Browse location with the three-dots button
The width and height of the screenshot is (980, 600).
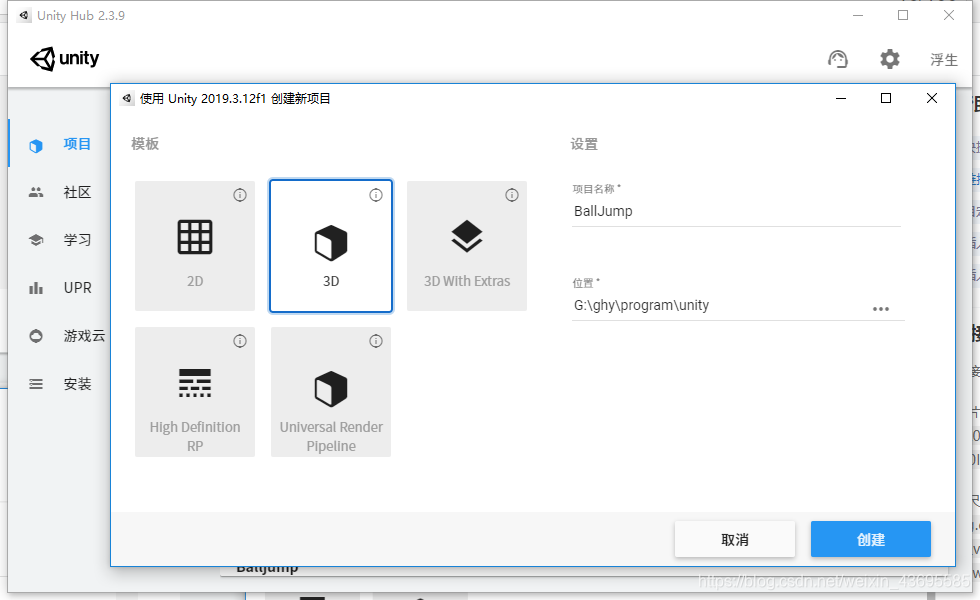coord(881,309)
